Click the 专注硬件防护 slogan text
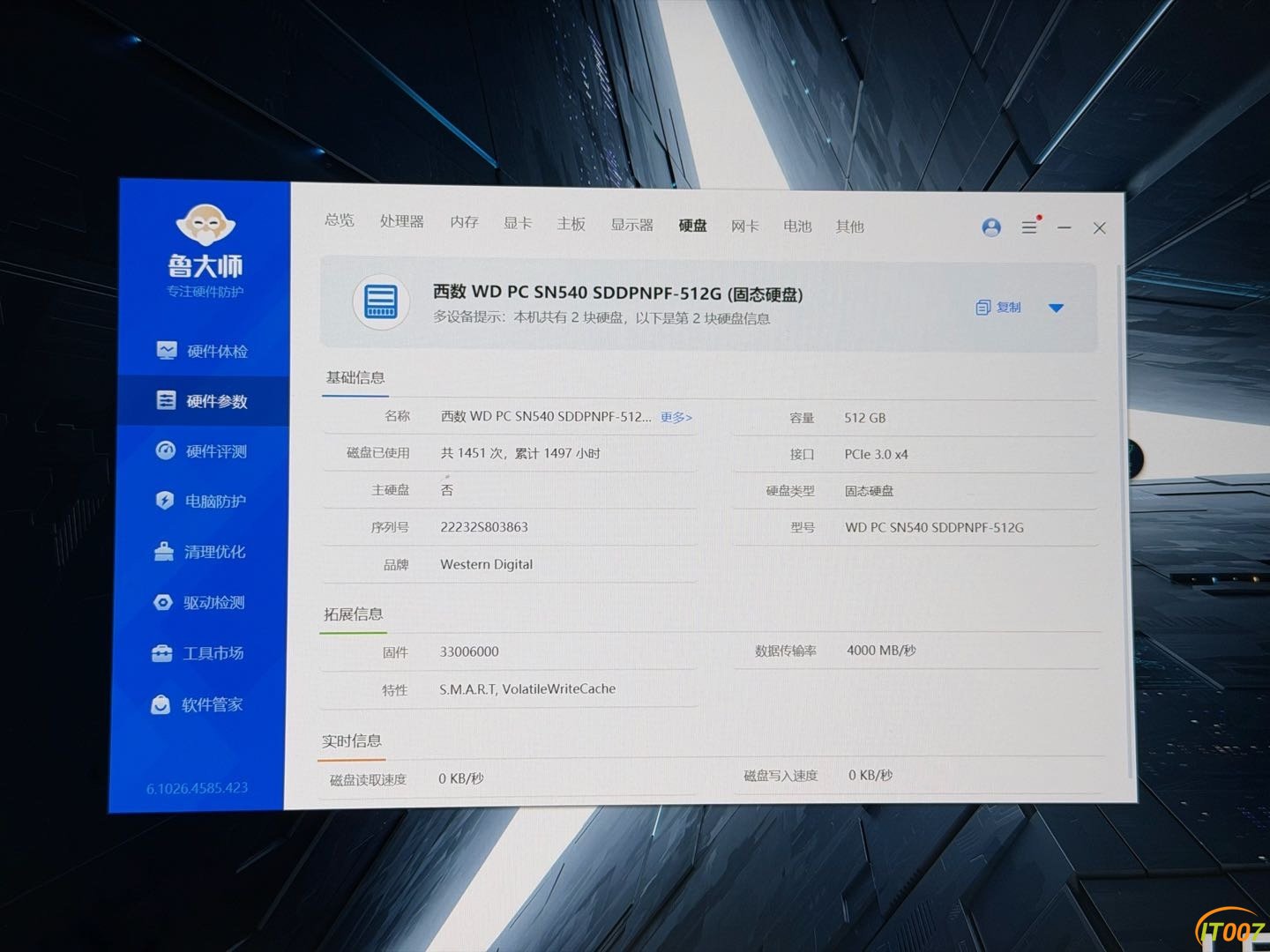1270x952 pixels. 205,292
